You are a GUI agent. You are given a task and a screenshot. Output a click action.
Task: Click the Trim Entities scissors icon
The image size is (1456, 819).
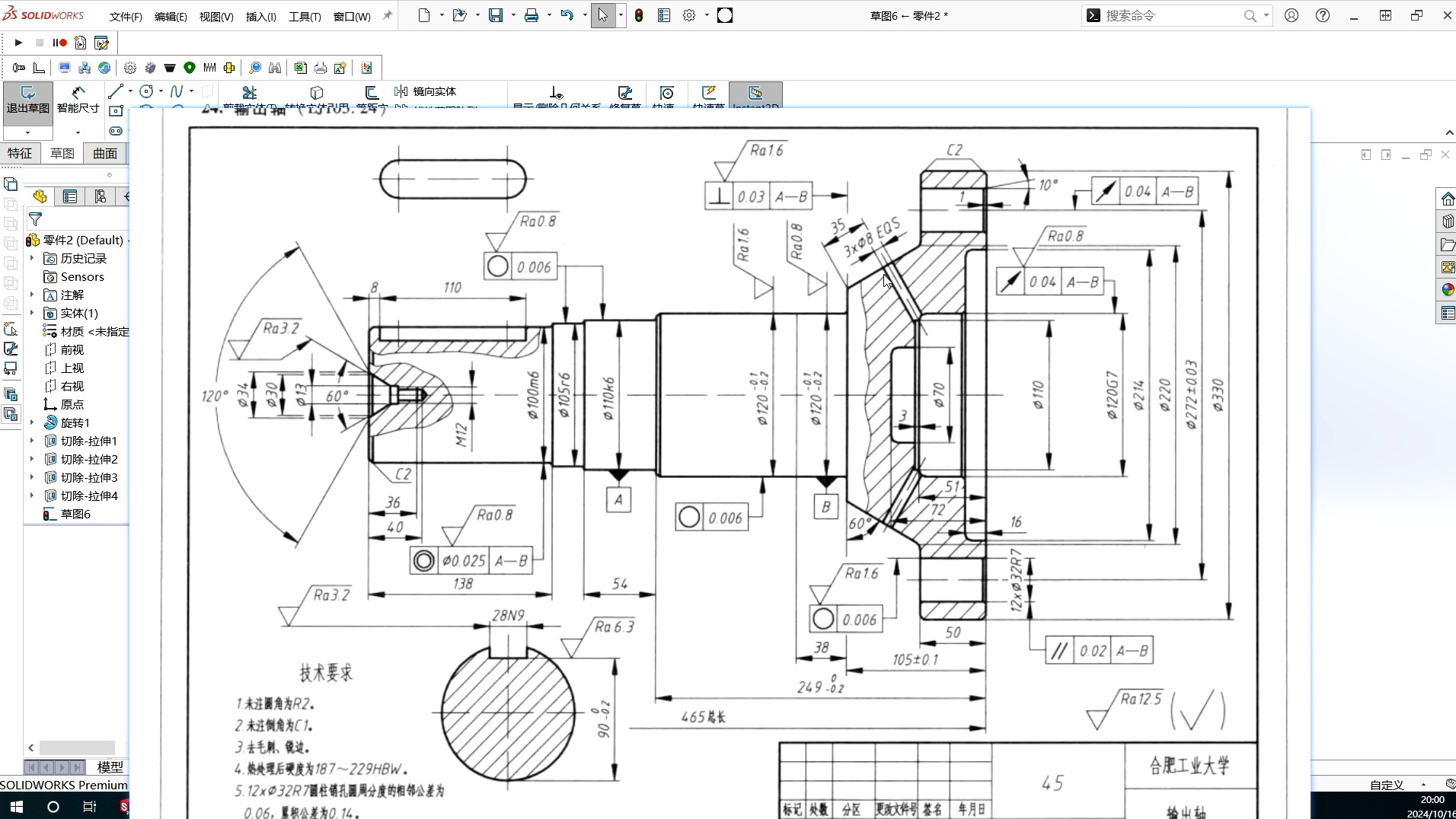click(x=249, y=92)
